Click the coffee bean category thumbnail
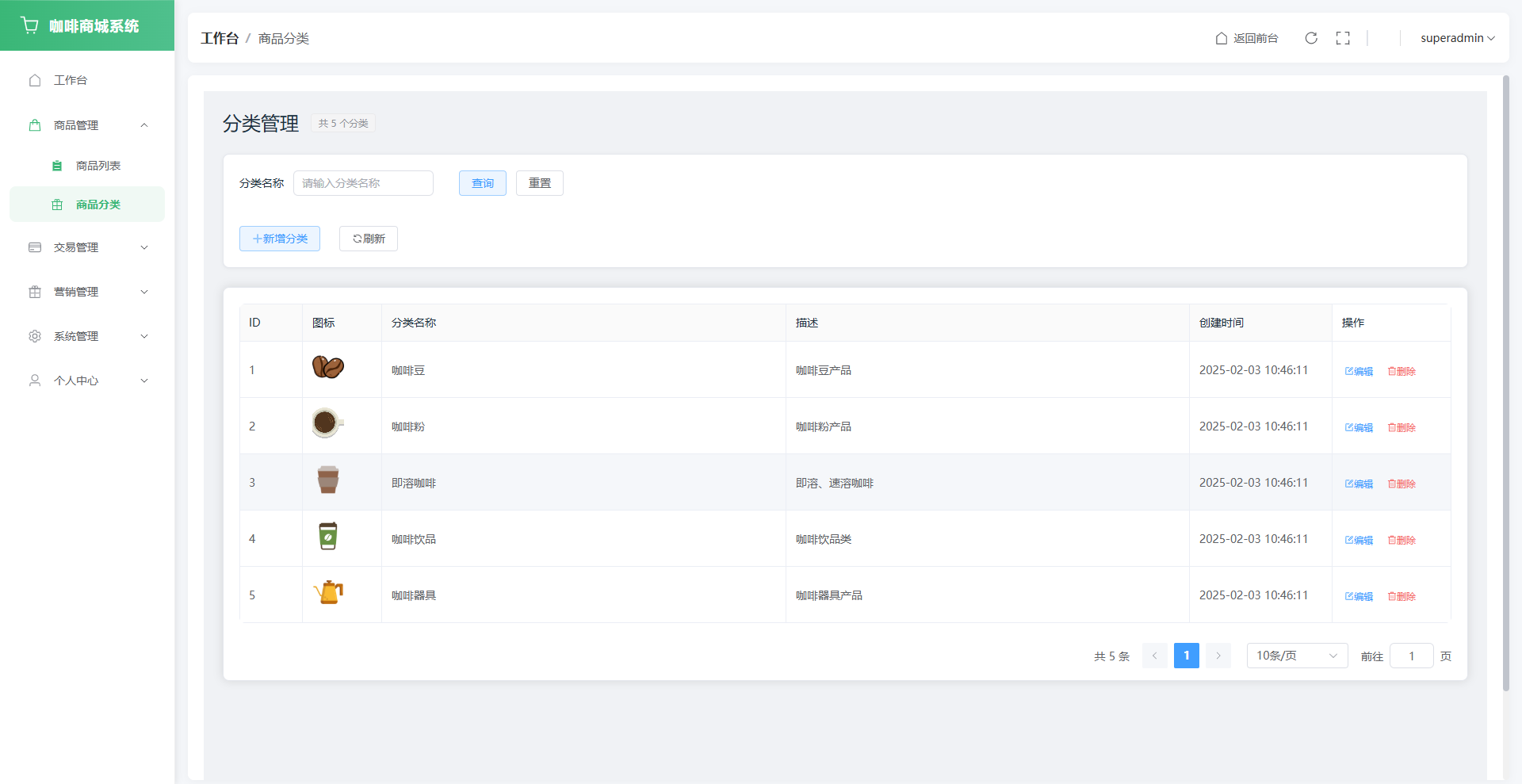 327,368
